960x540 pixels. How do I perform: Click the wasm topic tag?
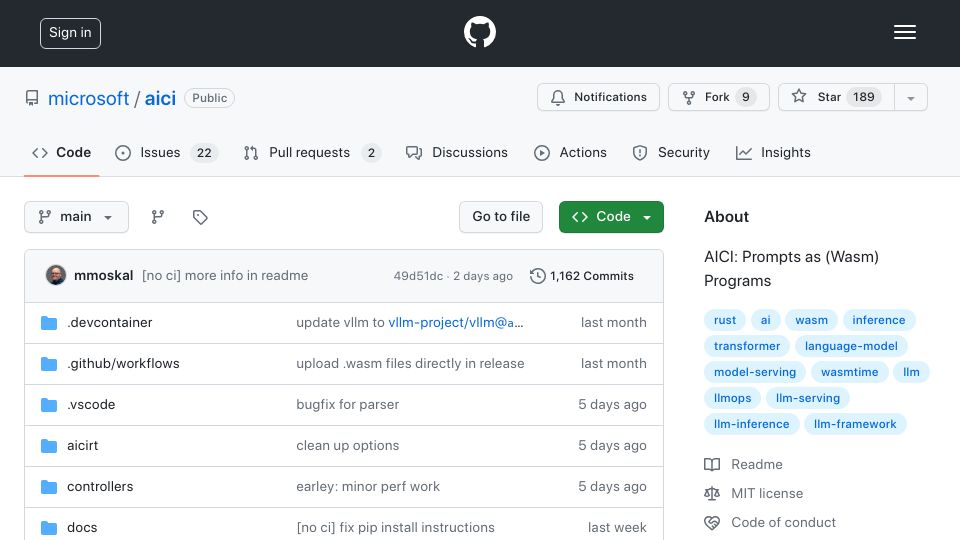811,320
